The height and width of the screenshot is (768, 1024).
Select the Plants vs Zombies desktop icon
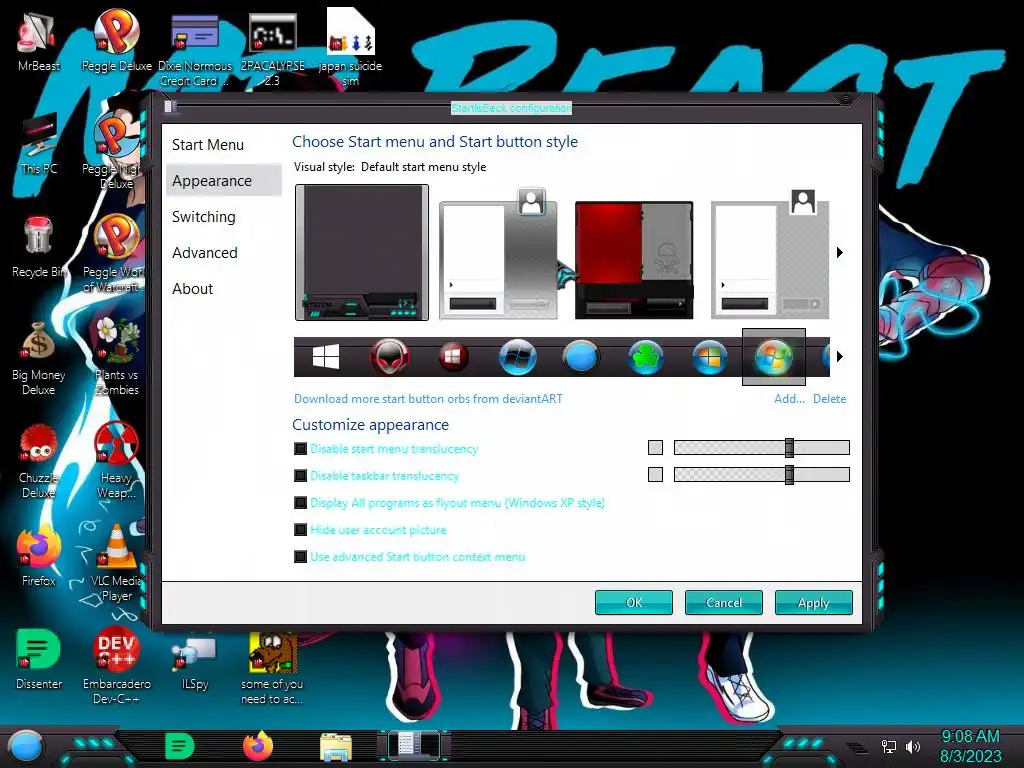tap(116, 357)
